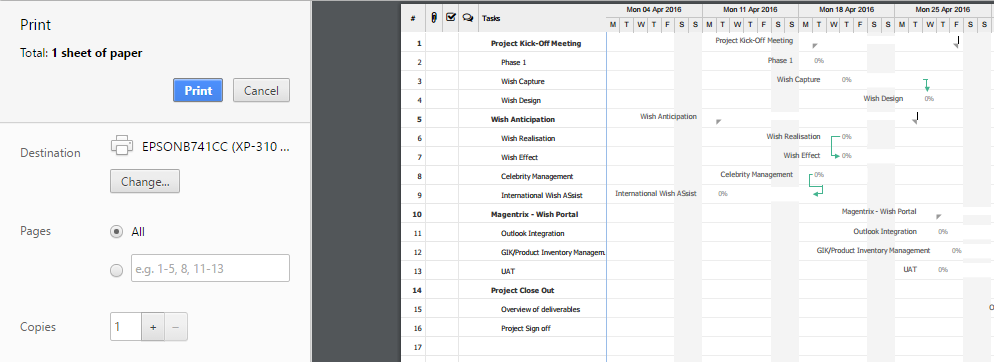Select the Project Kick-Off Meeting task row
Viewport: 994px width, 362px height.
(504, 43)
